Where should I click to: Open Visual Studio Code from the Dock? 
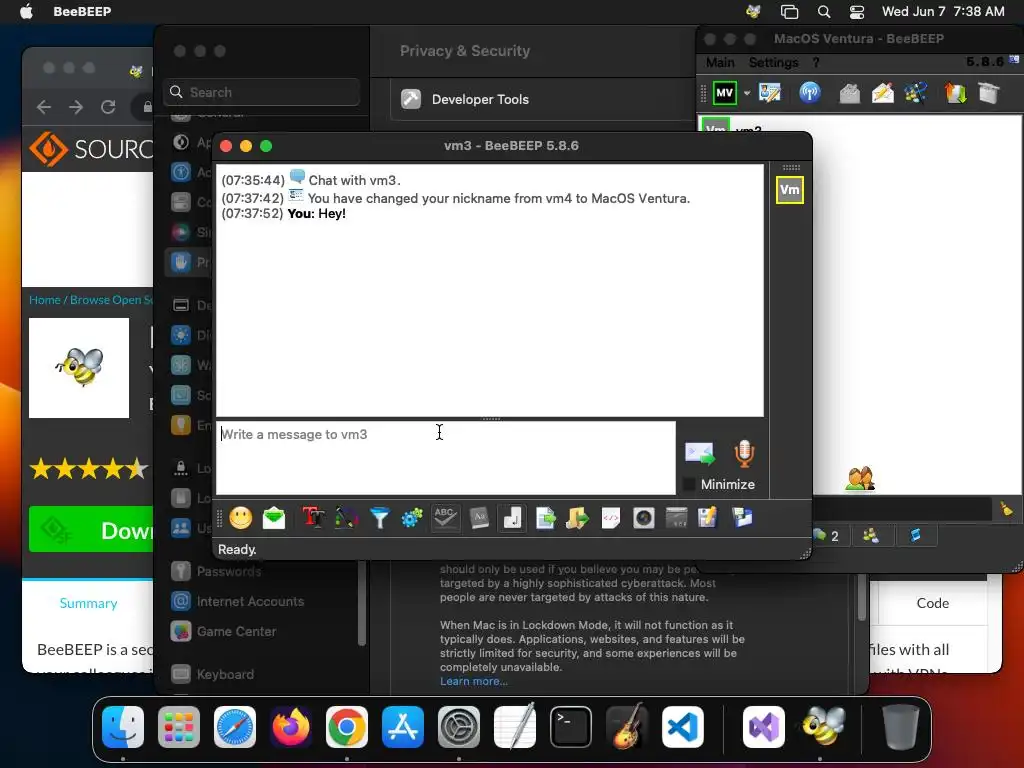682,727
